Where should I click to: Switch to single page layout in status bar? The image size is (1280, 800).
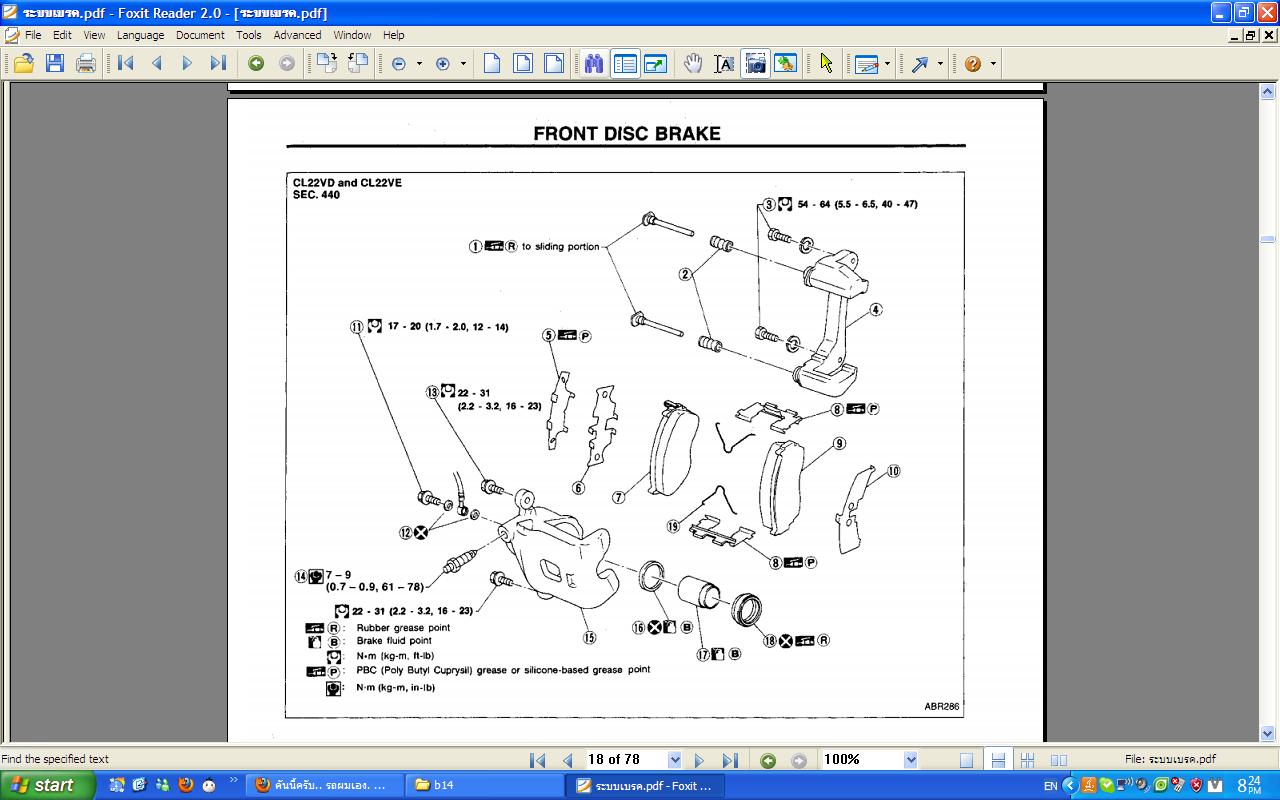[966, 760]
